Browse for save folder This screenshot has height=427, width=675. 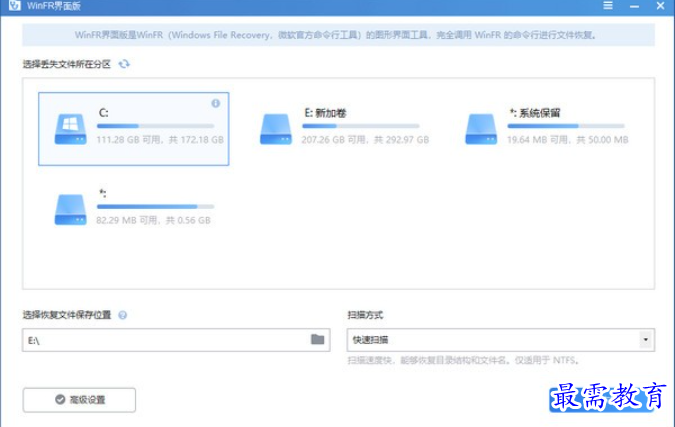coord(318,339)
